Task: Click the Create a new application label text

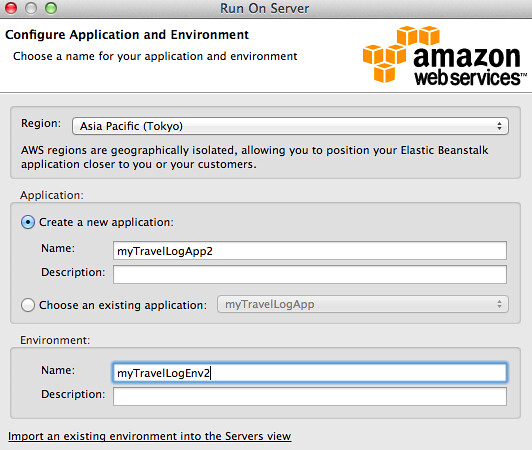Action: [106, 222]
